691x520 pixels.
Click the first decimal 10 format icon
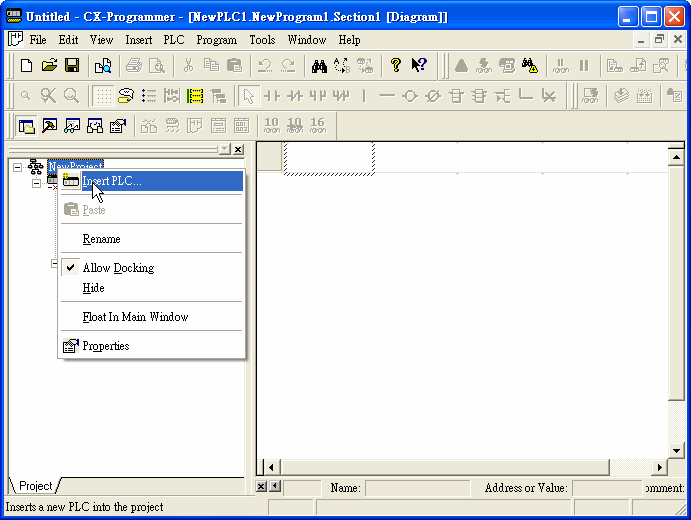[271, 126]
